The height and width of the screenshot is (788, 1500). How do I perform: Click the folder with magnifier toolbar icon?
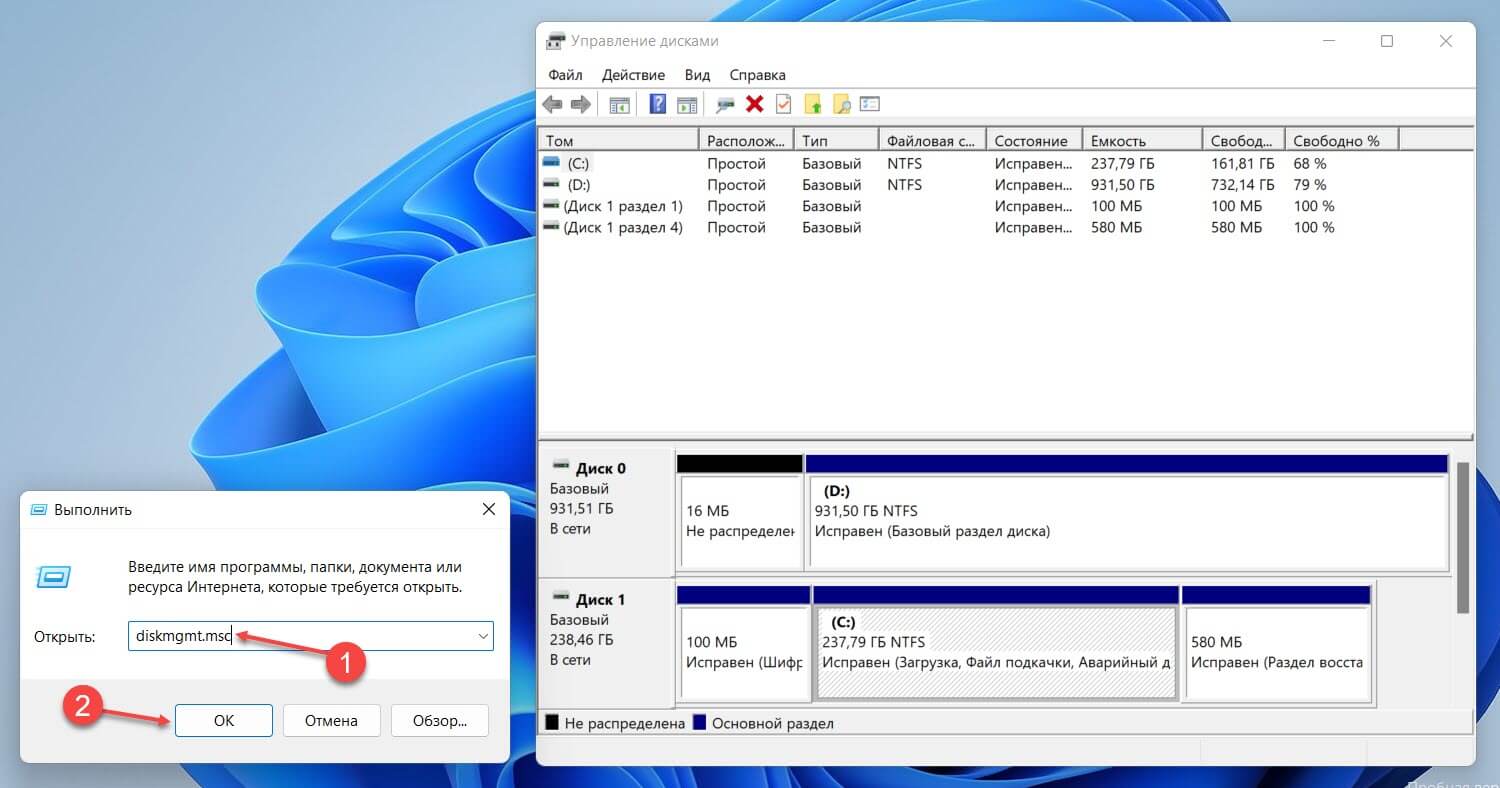tap(841, 104)
